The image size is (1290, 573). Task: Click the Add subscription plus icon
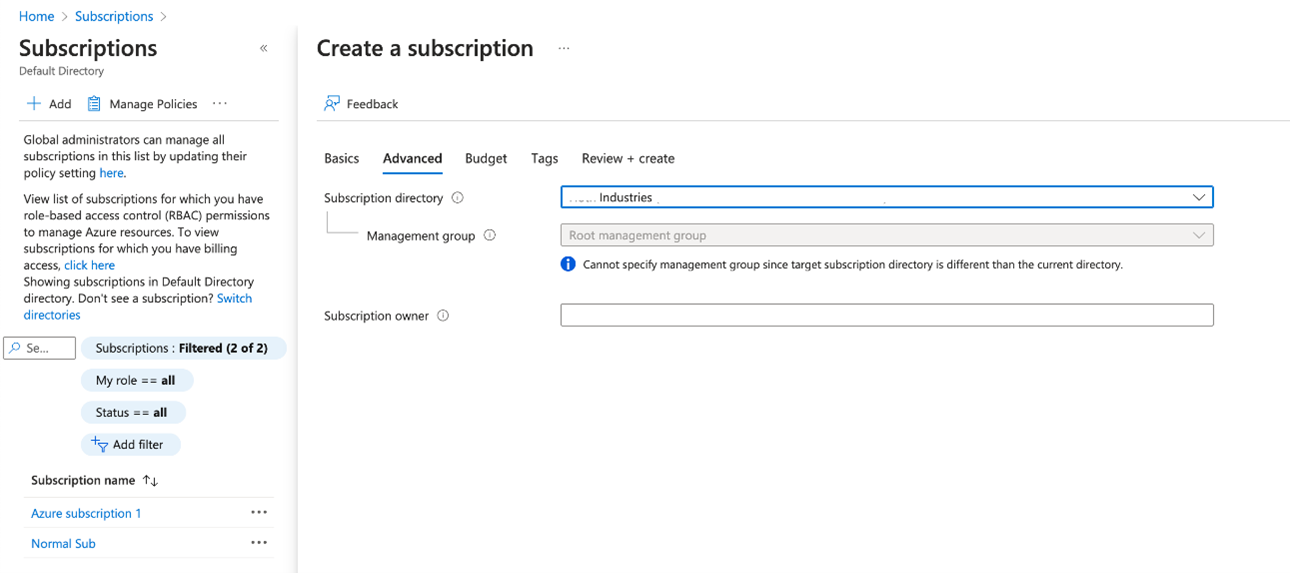[34, 104]
